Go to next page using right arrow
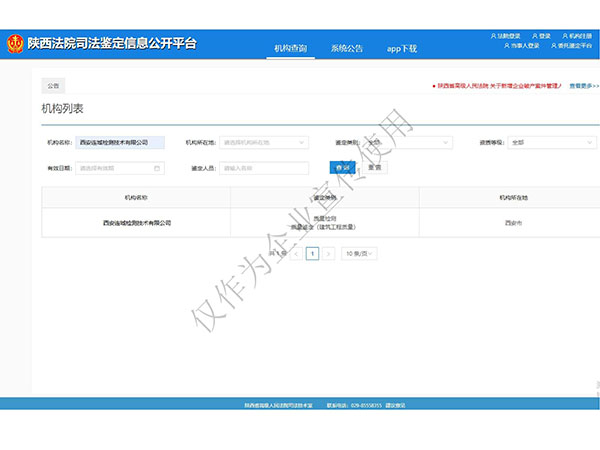Viewport: 600px width, 450px height. 328,254
